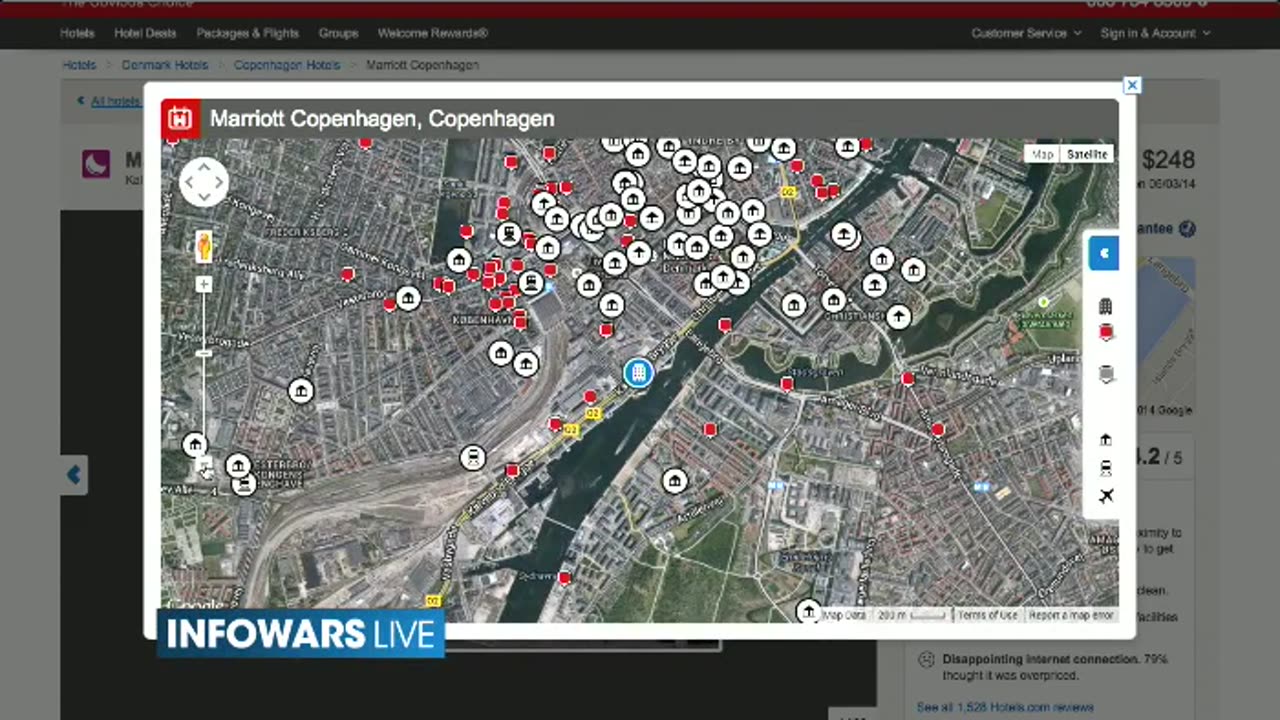Click the $248 price text
1280x720 pixels.
point(1168,160)
